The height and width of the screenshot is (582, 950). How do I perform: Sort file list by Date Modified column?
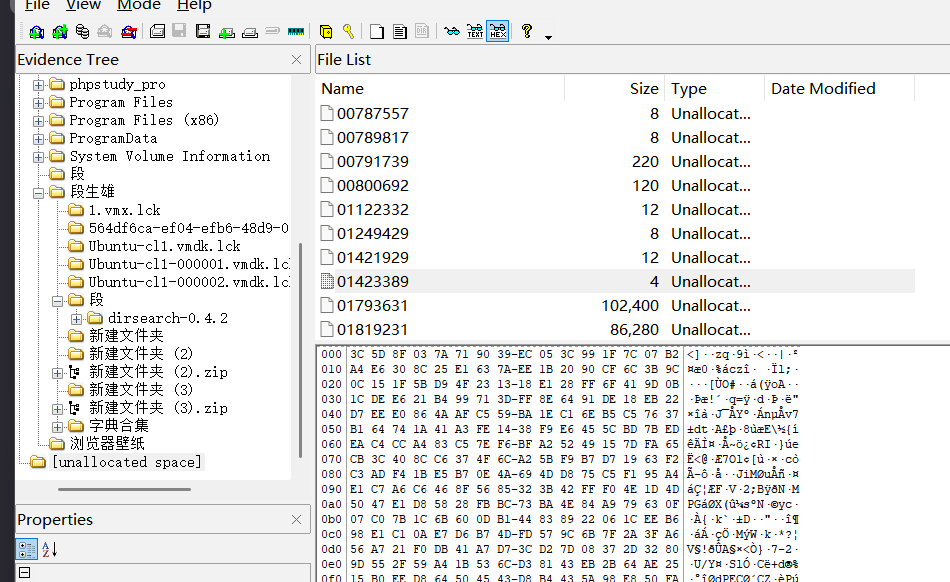840,88
